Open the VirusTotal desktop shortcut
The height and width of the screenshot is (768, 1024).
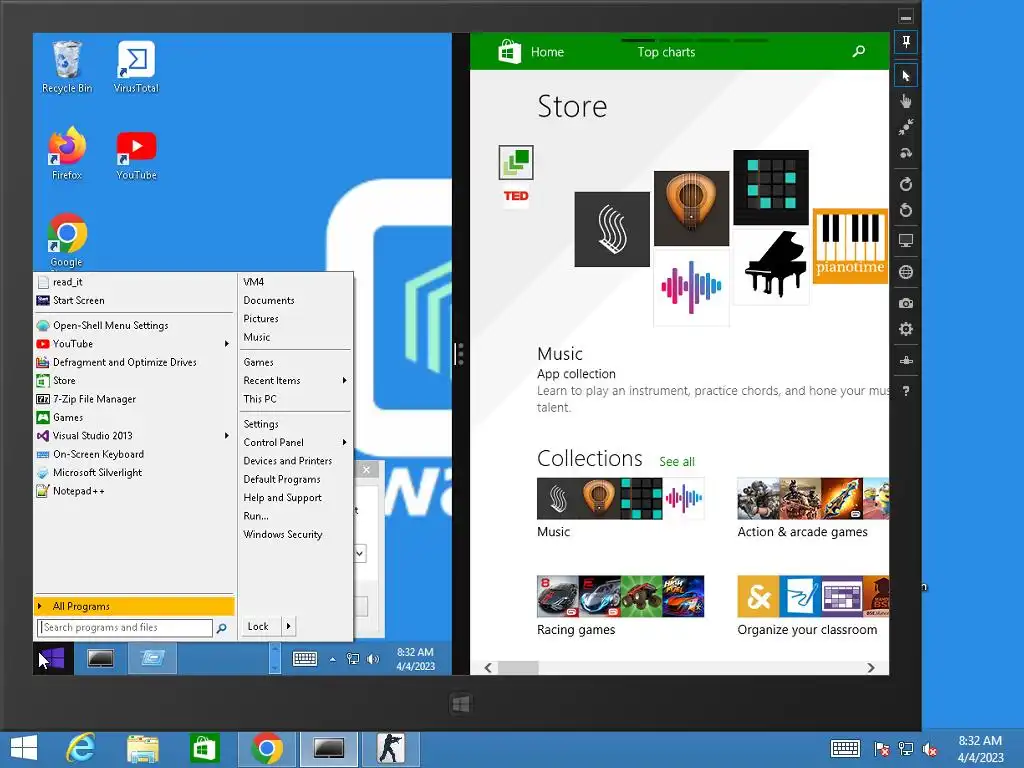tap(136, 67)
